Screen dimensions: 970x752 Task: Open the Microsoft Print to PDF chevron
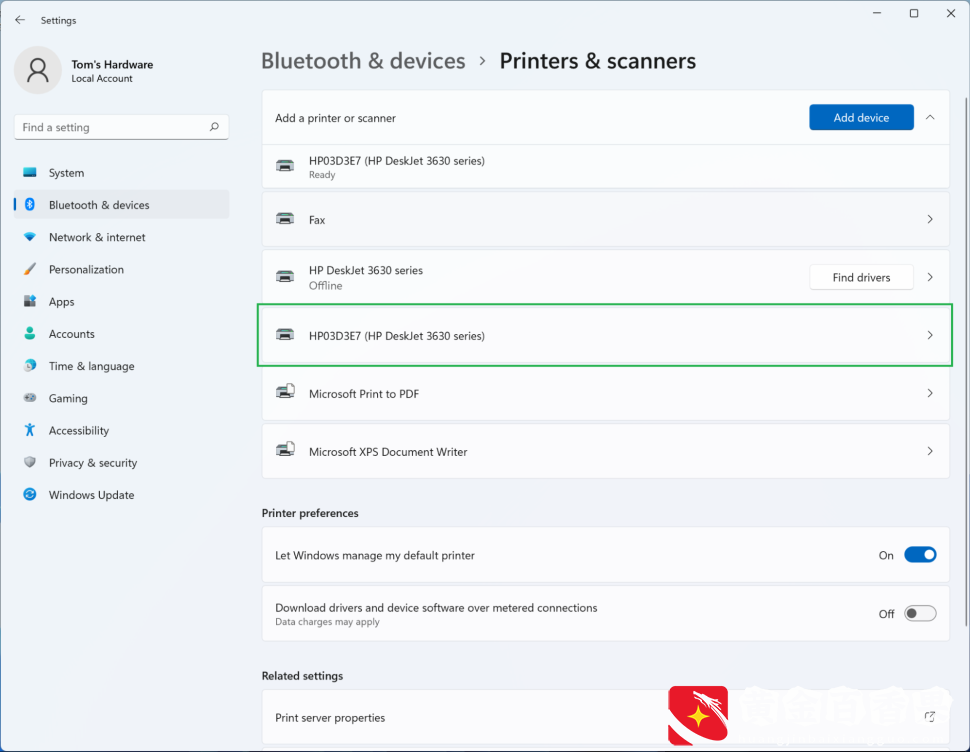(x=930, y=393)
